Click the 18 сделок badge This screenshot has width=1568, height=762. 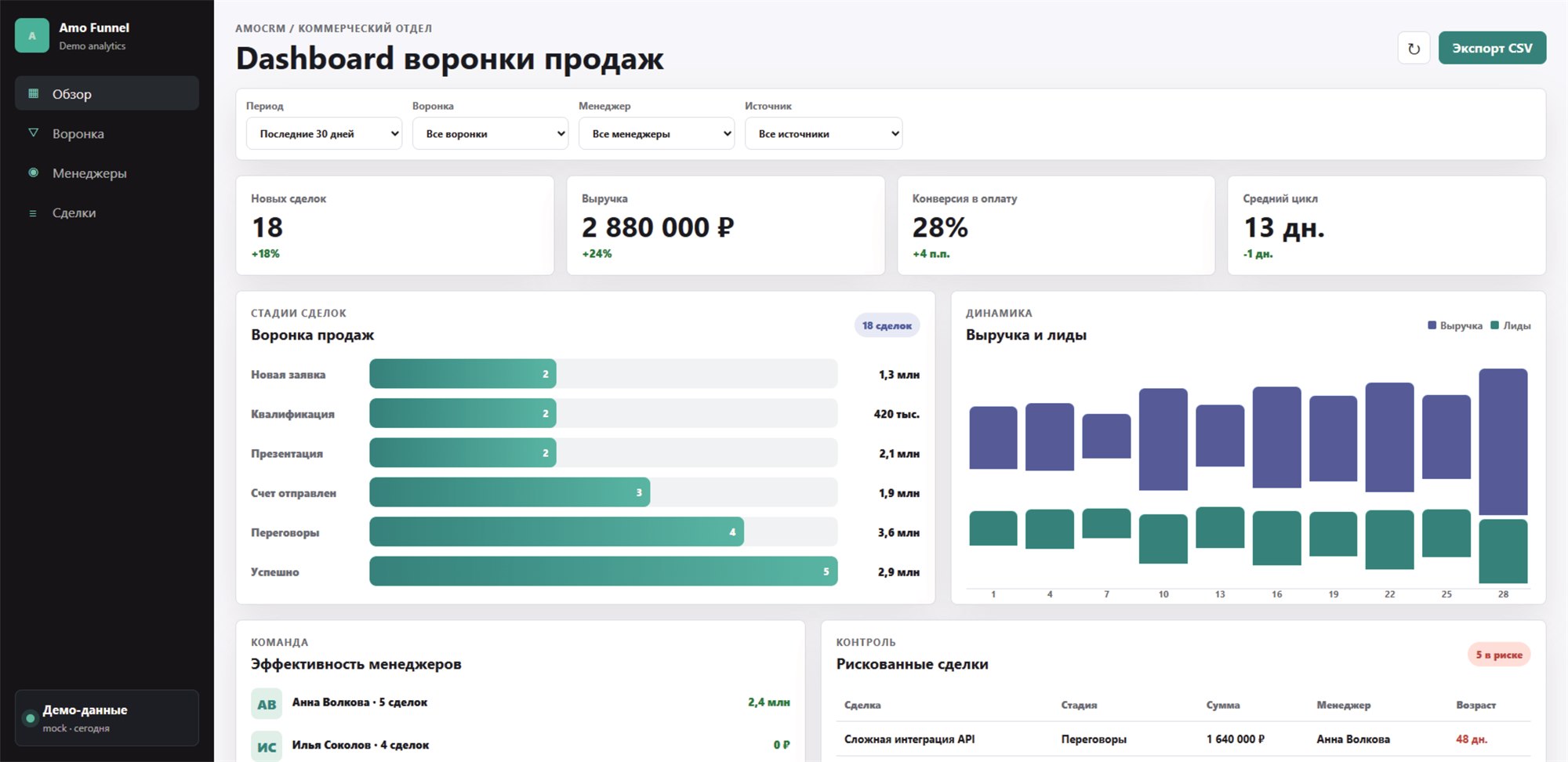tap(887, 325)
